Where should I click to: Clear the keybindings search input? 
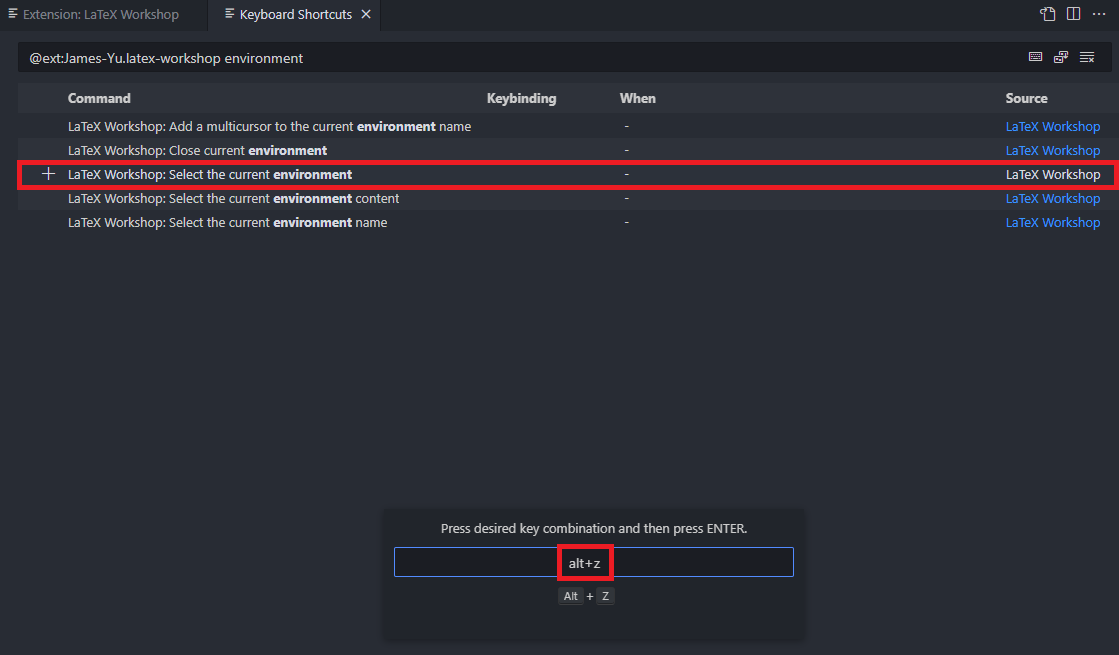(1087, 57)
